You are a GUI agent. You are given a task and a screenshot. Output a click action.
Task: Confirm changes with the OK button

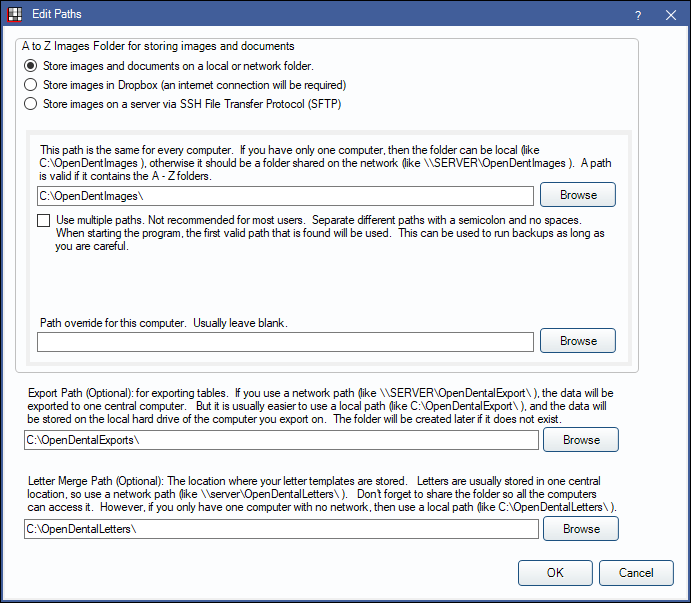[x=555, y=573]
